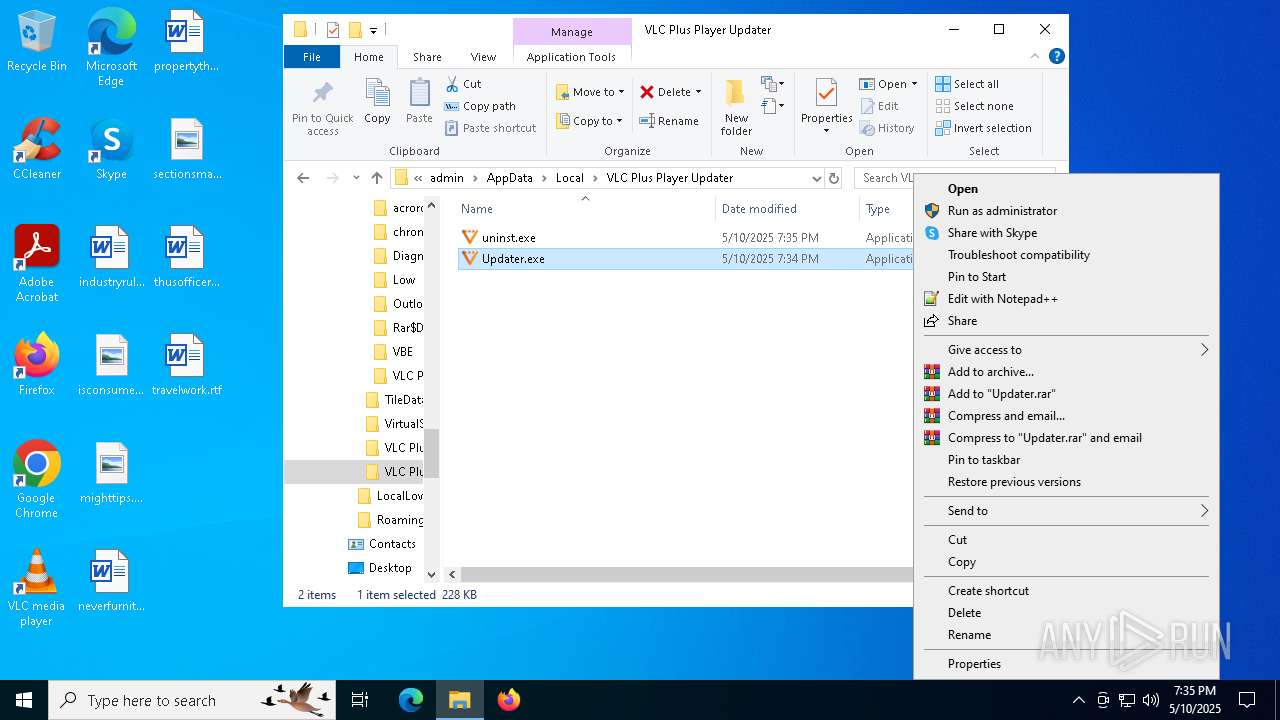This screenshot has width=1280, height=720.
Task: Click the Edit button in the Open group
Action: click(879, 106)
